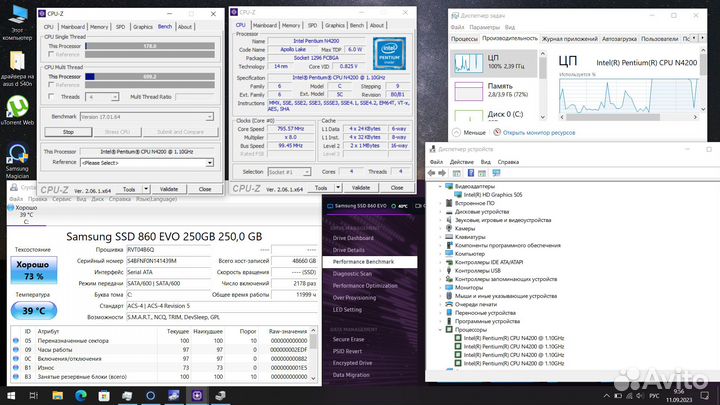Expand the Контроллеры USB node
Image resolution: width=720 pixels, height=405 pixels.
tap(440, 270)
